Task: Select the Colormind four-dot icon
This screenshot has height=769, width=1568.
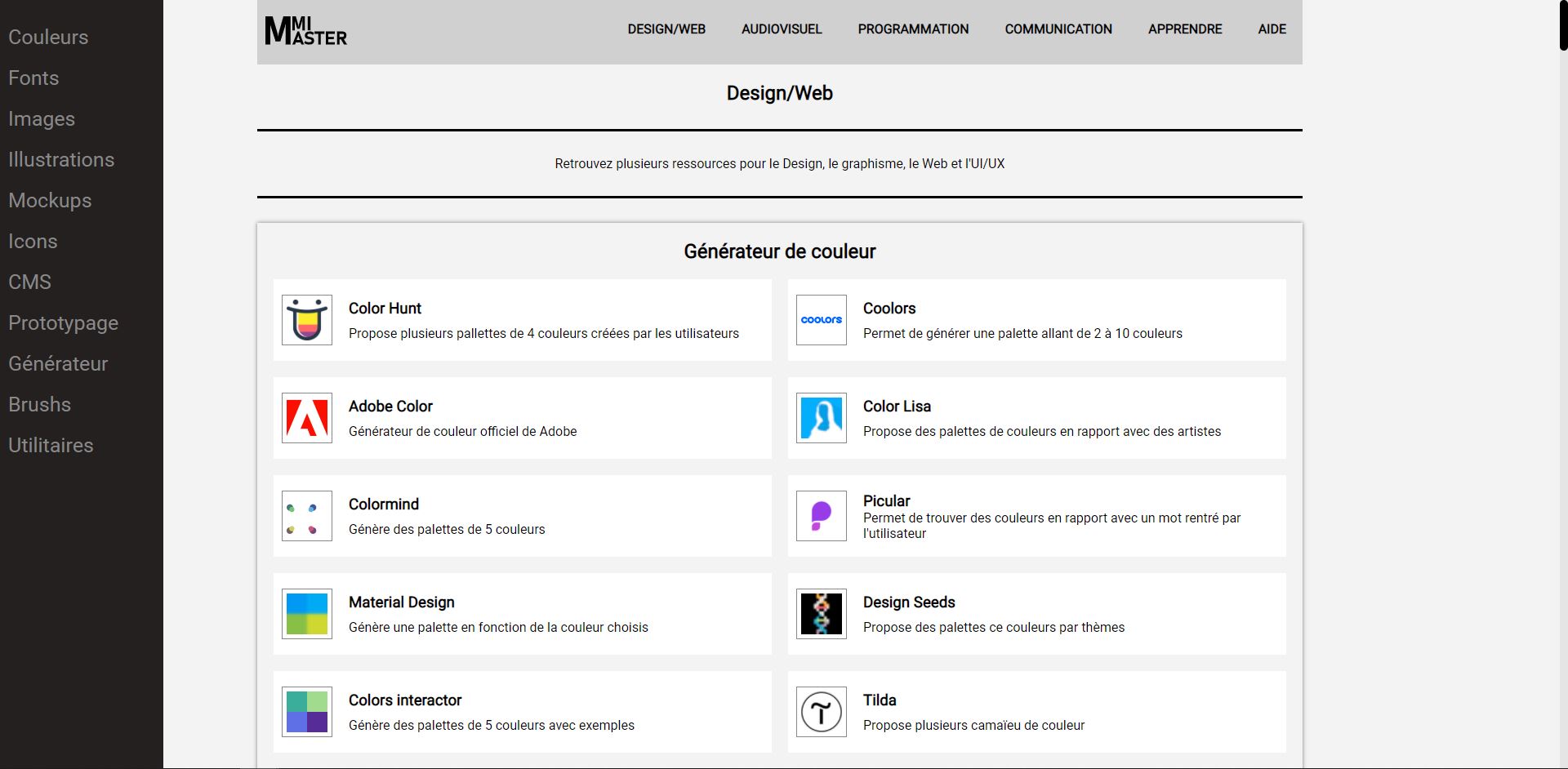Action: [x=307, y=516]
